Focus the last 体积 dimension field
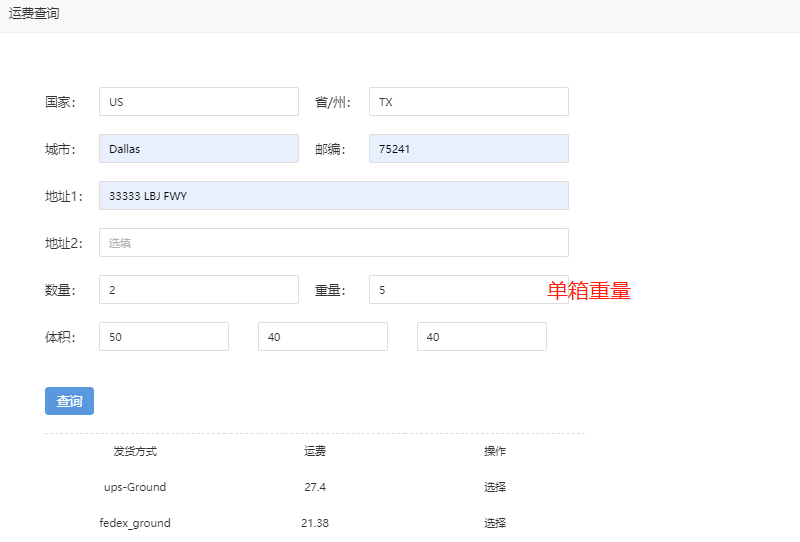 point(481,336)
